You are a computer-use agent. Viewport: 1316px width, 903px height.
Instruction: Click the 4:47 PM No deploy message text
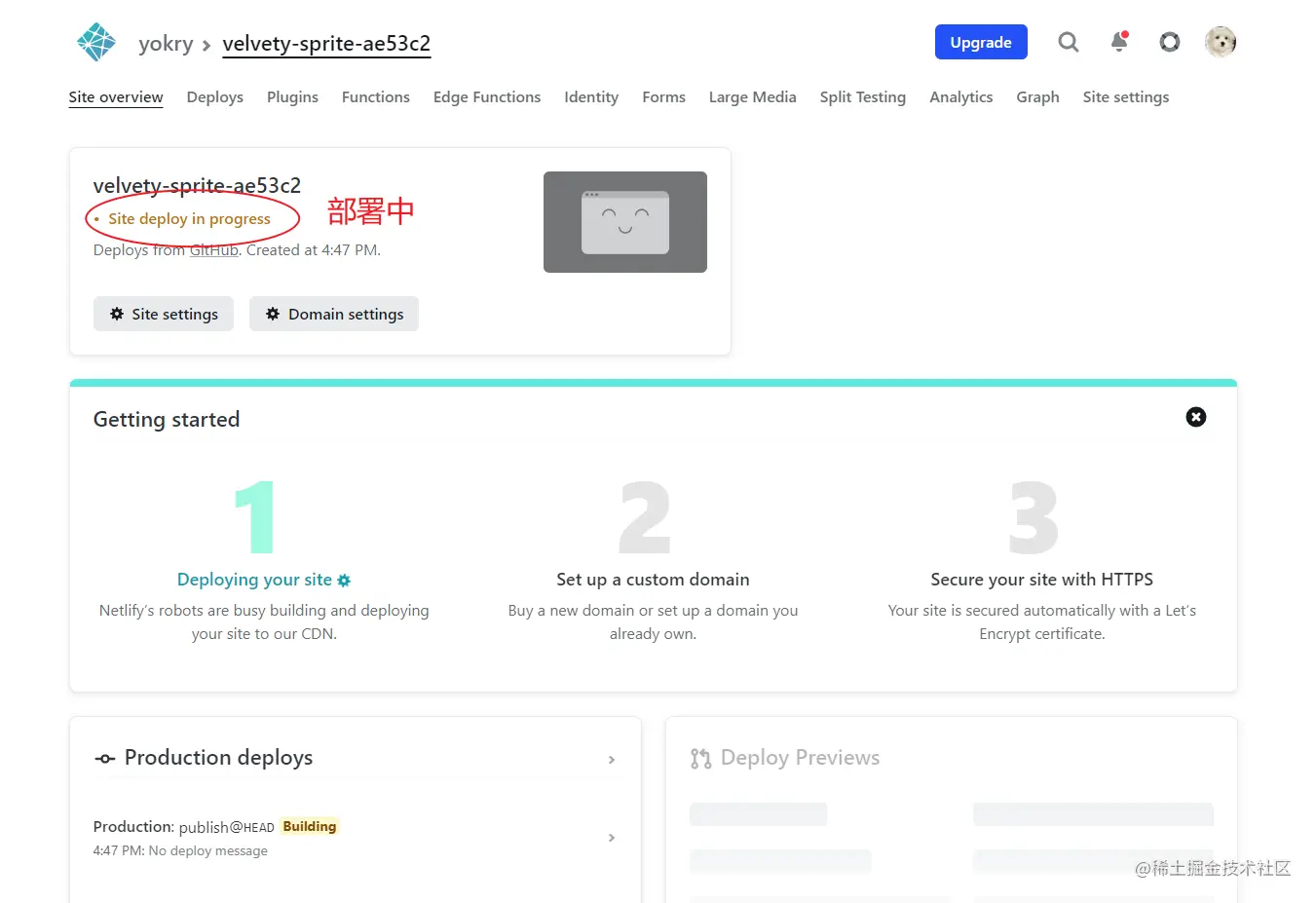[x=180, y=850]
